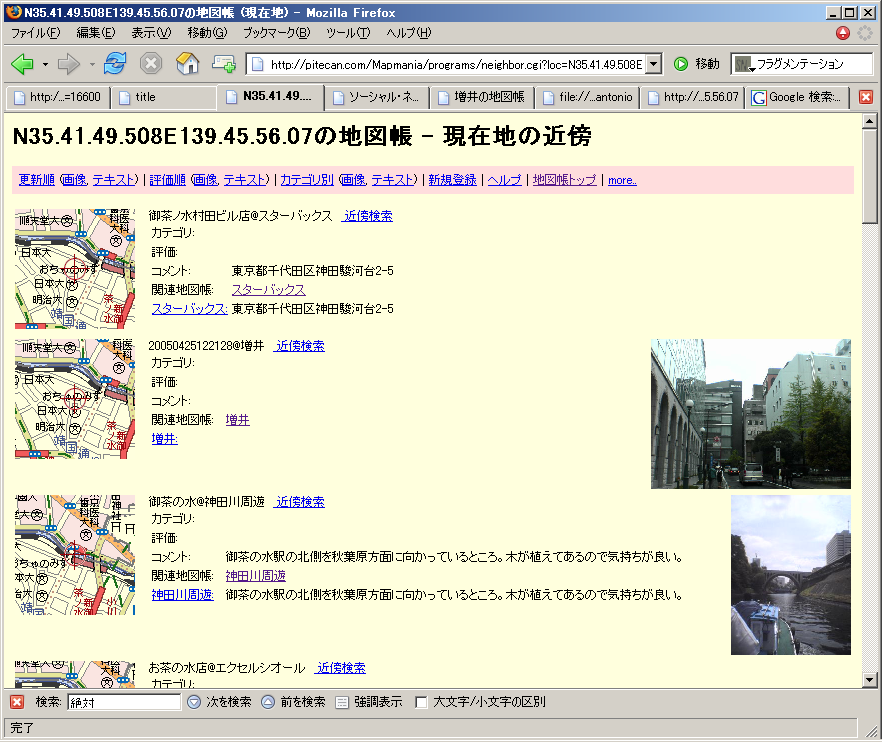Screen dimensions: 882x742
Task: Click the green 移動 Go button
Action: coord(696,64)
